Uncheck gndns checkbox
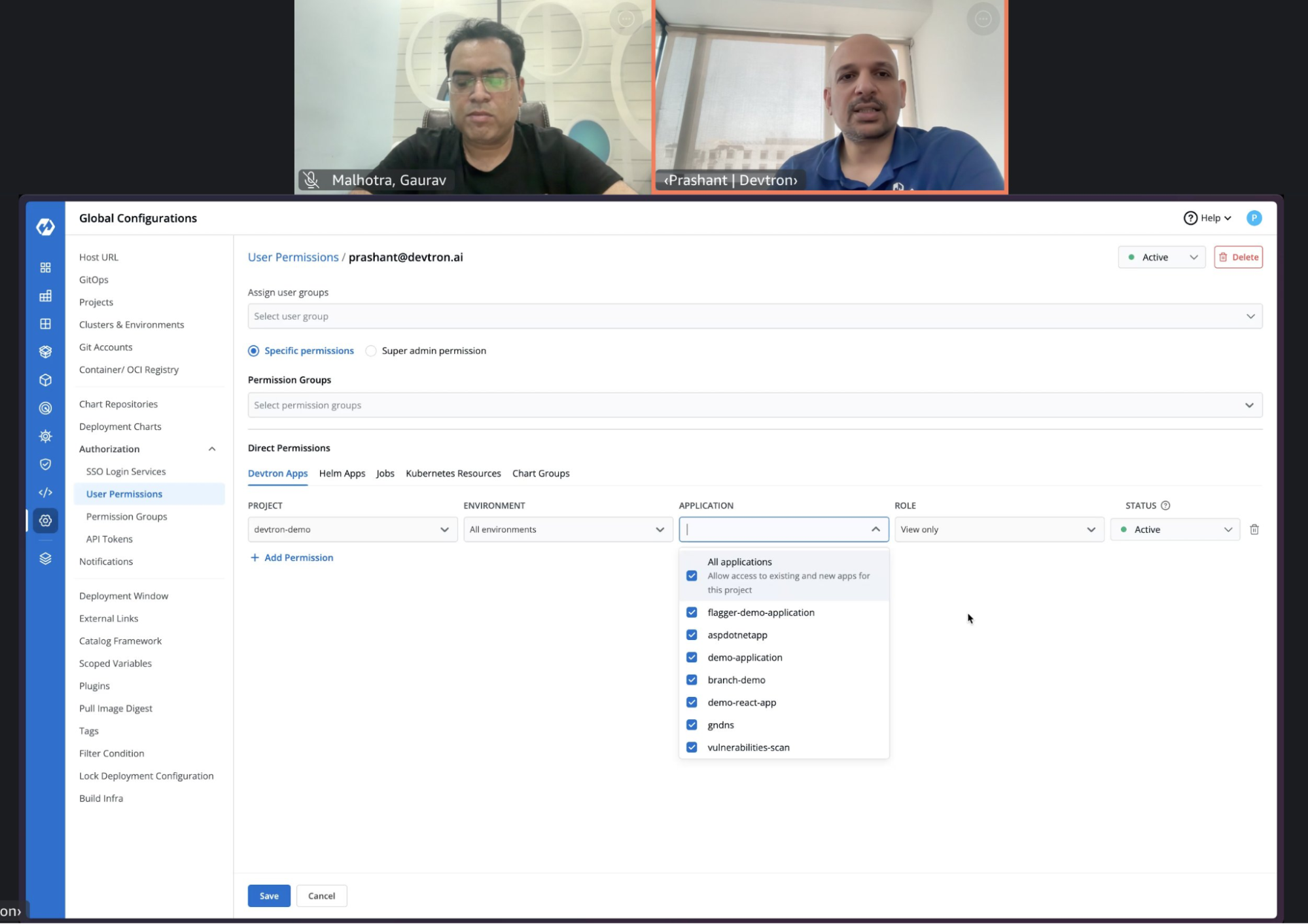This screenshot has width=1308, height=924. click(691, 724)
